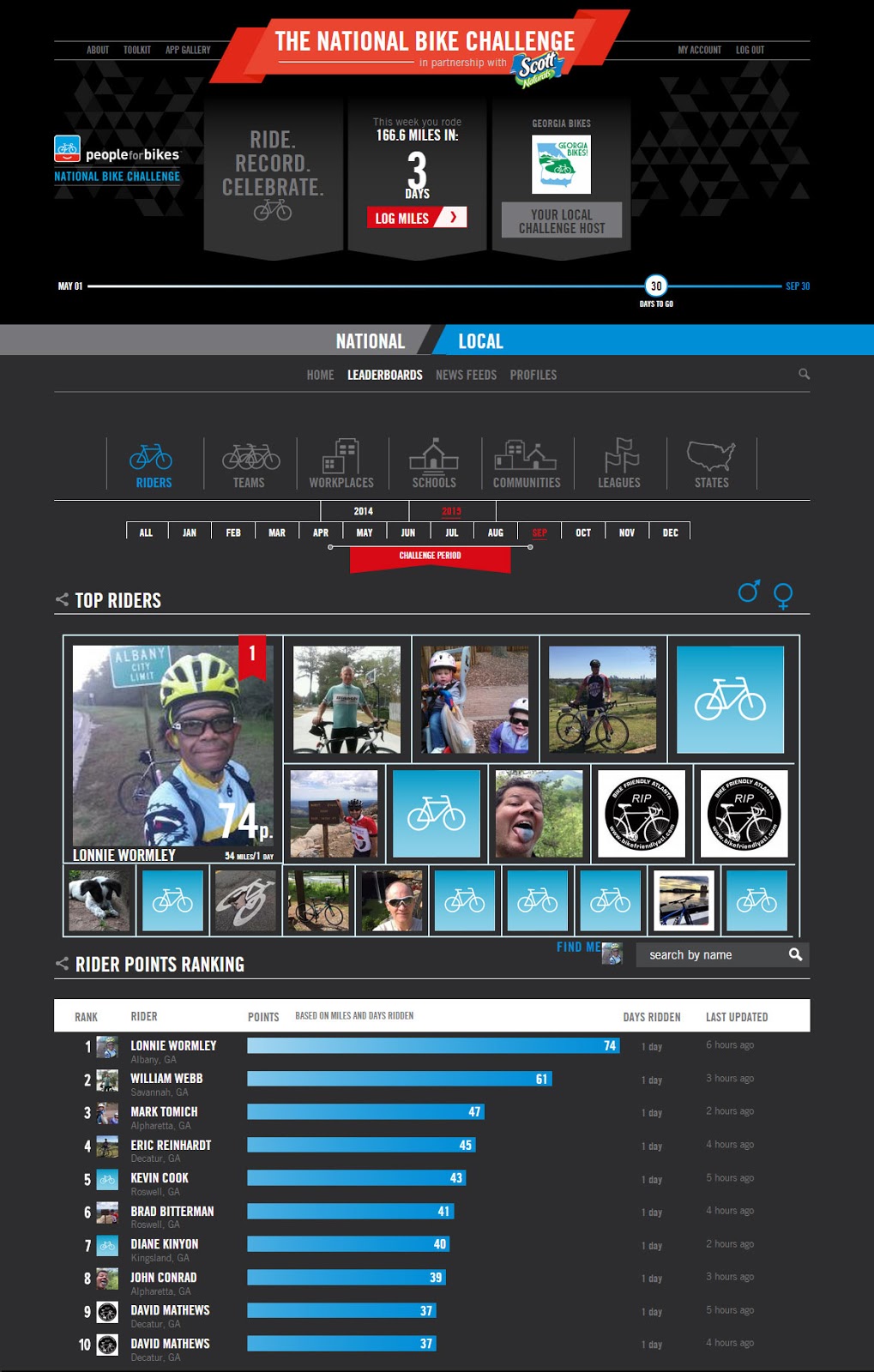Click Your Local Challenge Host button
This screenshot has width=874, height=1372.
(x=562, y=220)
